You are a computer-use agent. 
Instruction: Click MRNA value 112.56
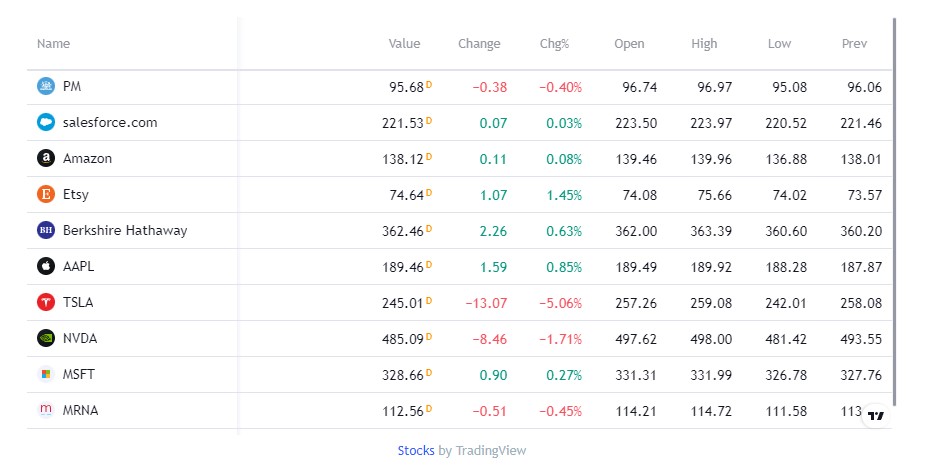point(403,411)
